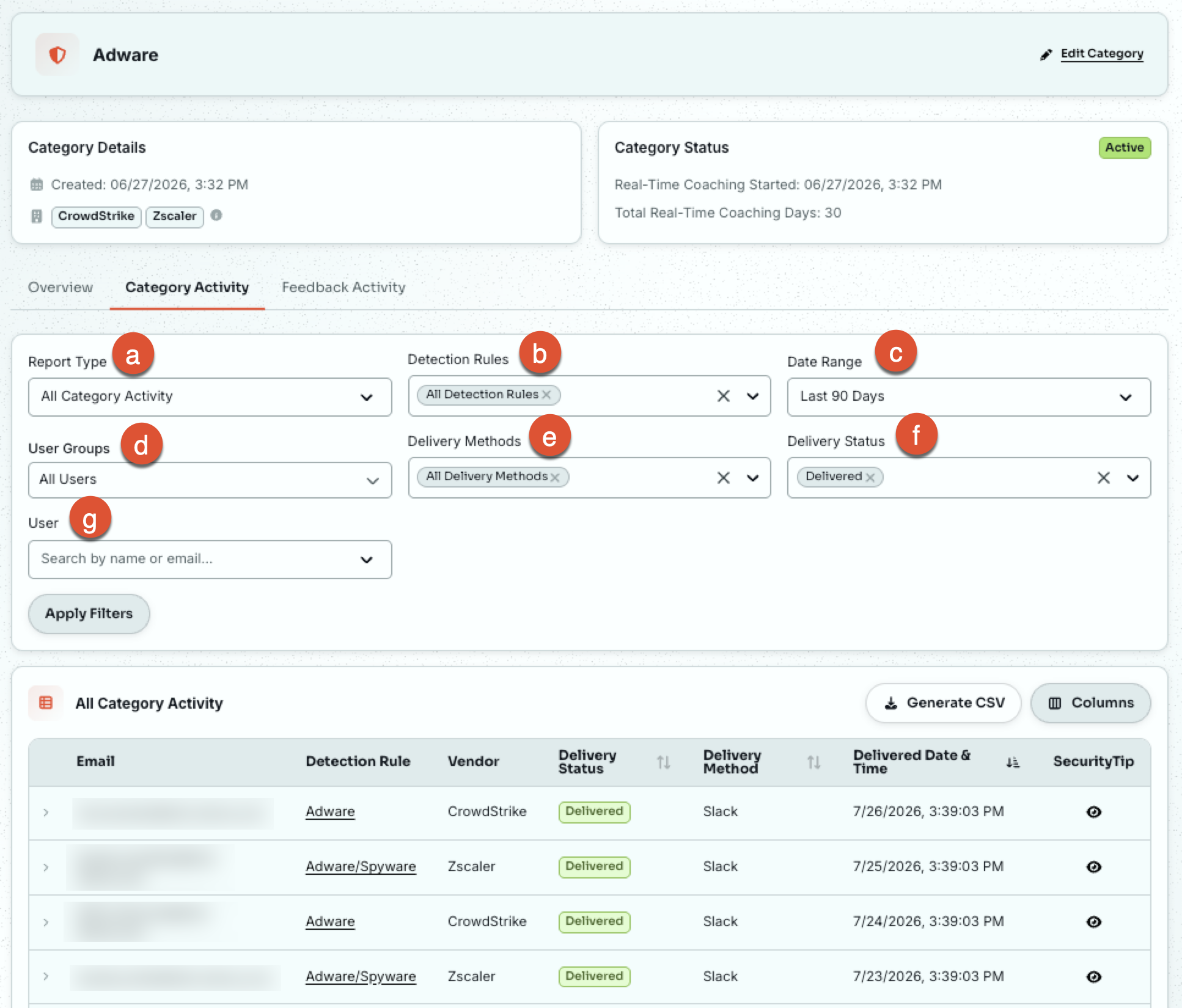
Task: Open the Report Type dropdown
Action: point(210,397)
